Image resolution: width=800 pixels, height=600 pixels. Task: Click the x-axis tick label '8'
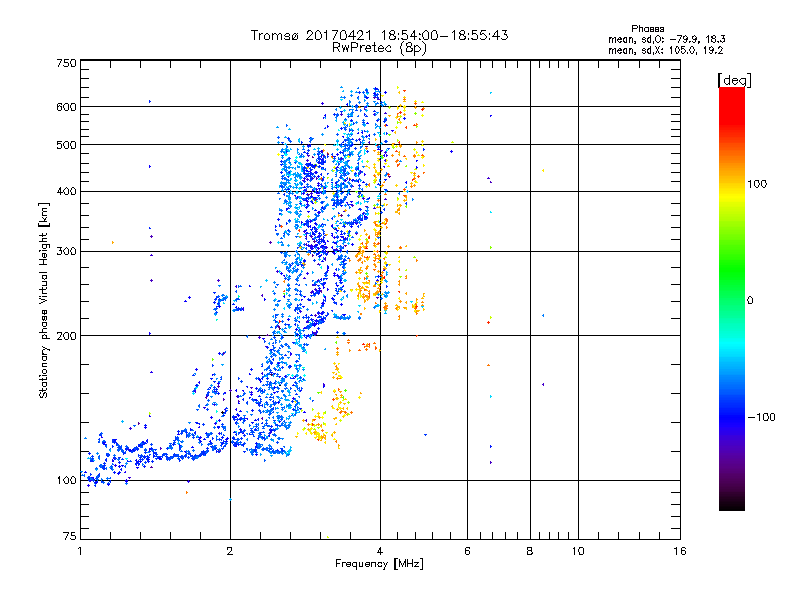click(530, 551)
